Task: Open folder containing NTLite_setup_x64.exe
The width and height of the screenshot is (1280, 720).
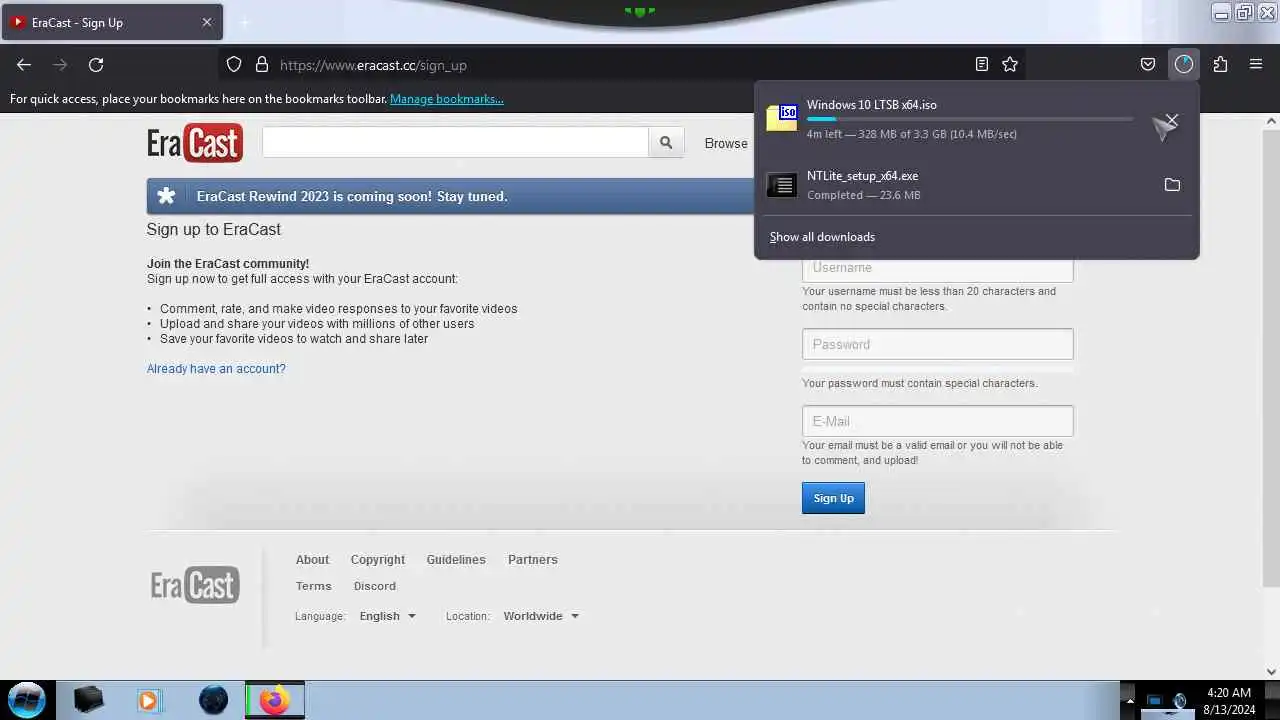Action: [1172, 185]
